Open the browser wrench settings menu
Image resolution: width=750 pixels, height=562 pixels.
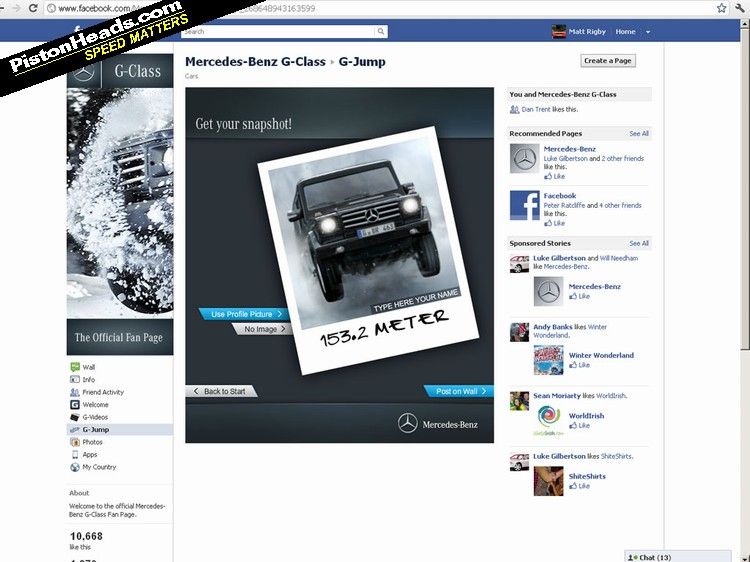coord(741,8)
